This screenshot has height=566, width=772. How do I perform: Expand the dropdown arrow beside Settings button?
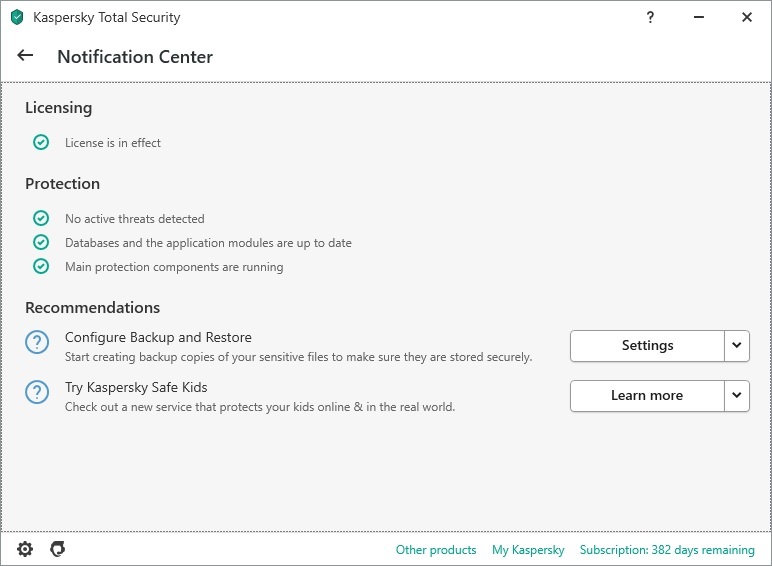point(737,346)
